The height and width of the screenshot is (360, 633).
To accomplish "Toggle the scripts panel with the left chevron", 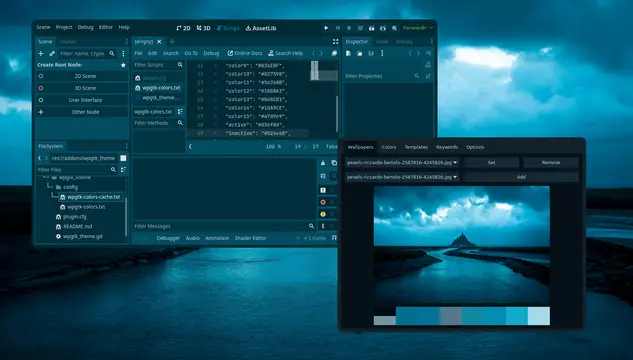I will (191, 147).
